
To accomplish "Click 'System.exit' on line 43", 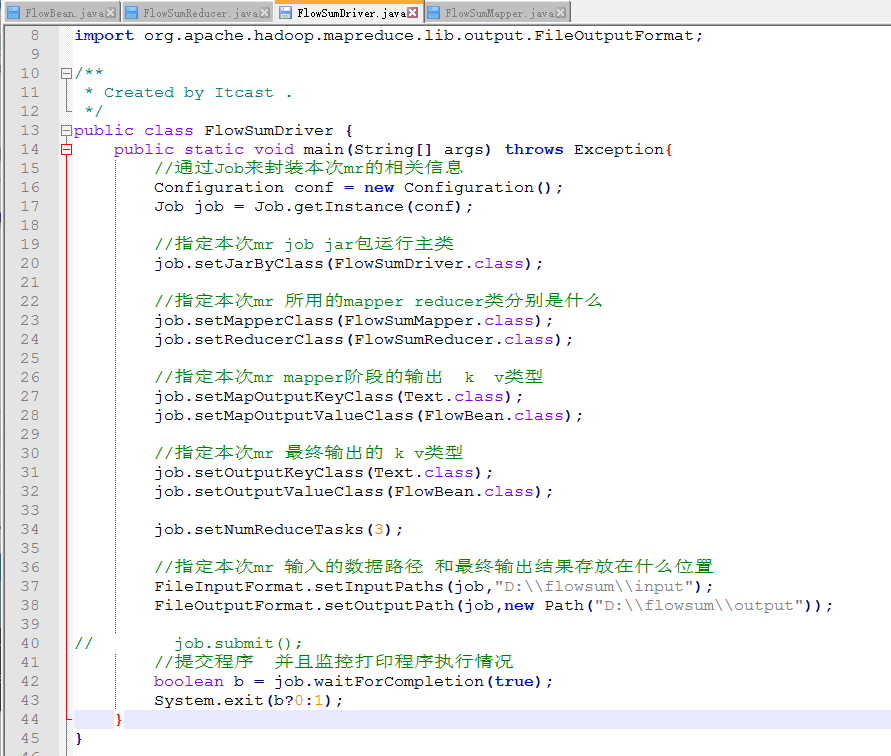I will click(209, 700).
